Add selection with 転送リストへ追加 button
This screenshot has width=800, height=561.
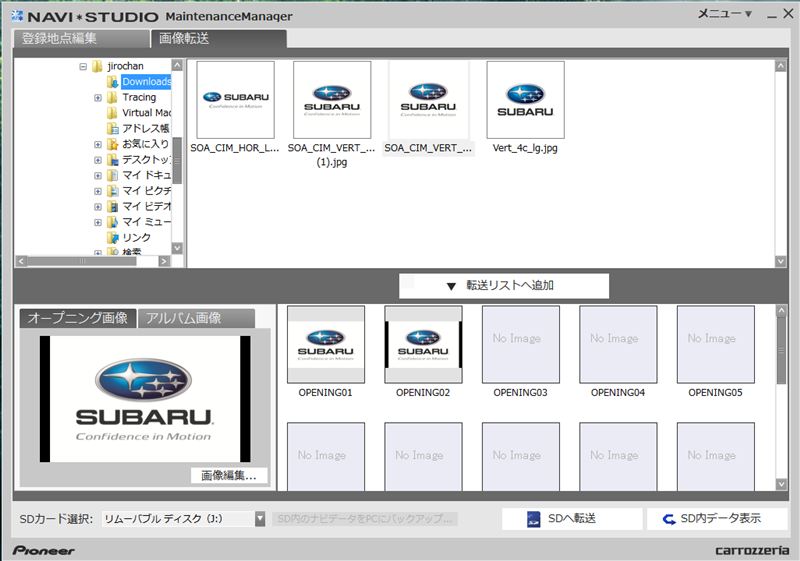(504, 286)
